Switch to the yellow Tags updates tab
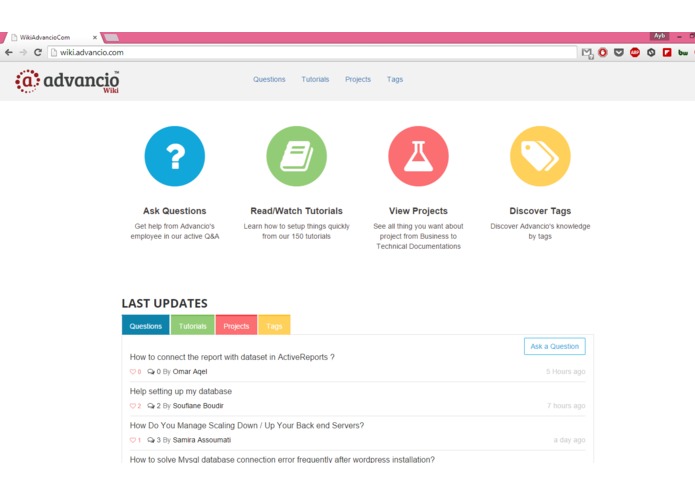695x494 pixels. coord(274,325)
